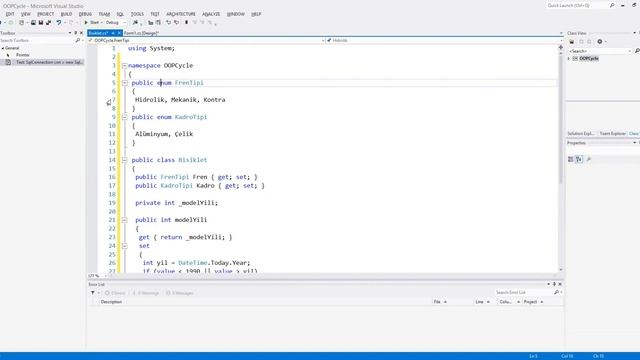
Task: Close the Error List panel
Action: coord(560,284)
